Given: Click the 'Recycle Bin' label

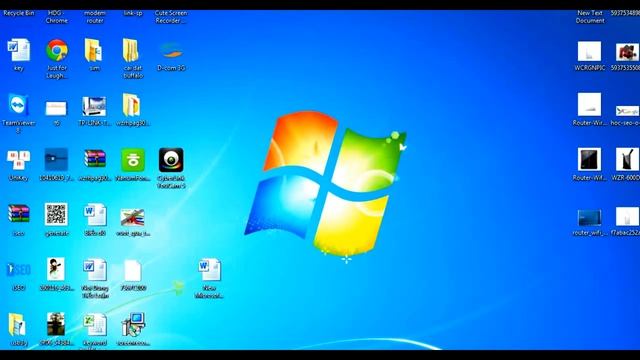Looking at the screenshot, I should click(18, 13).
